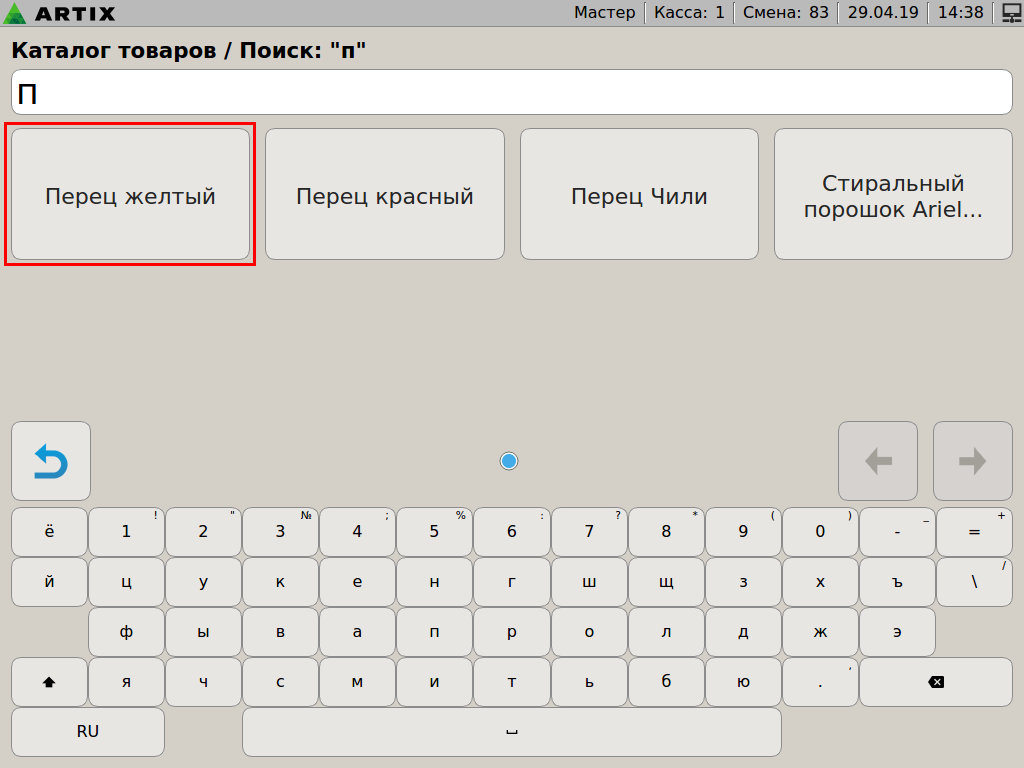Toggle the RU keyboard language key
The height and width of the screenshot is (768, 1024).
point(88,732)
